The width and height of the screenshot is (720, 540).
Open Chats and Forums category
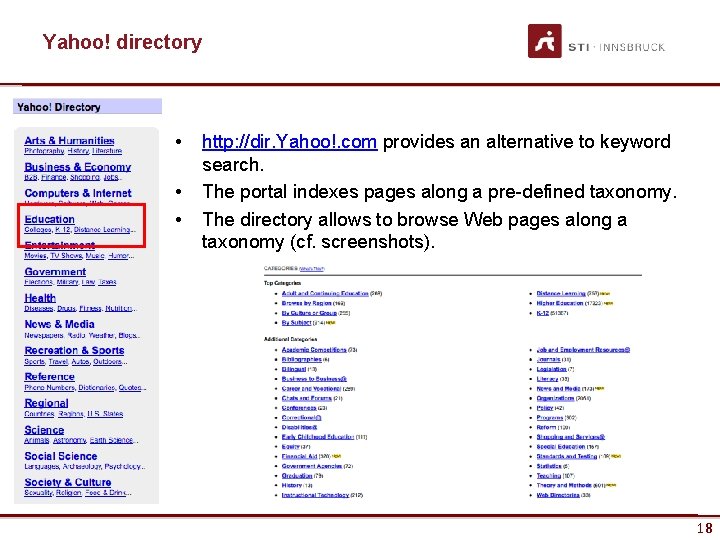pos(307,398)
